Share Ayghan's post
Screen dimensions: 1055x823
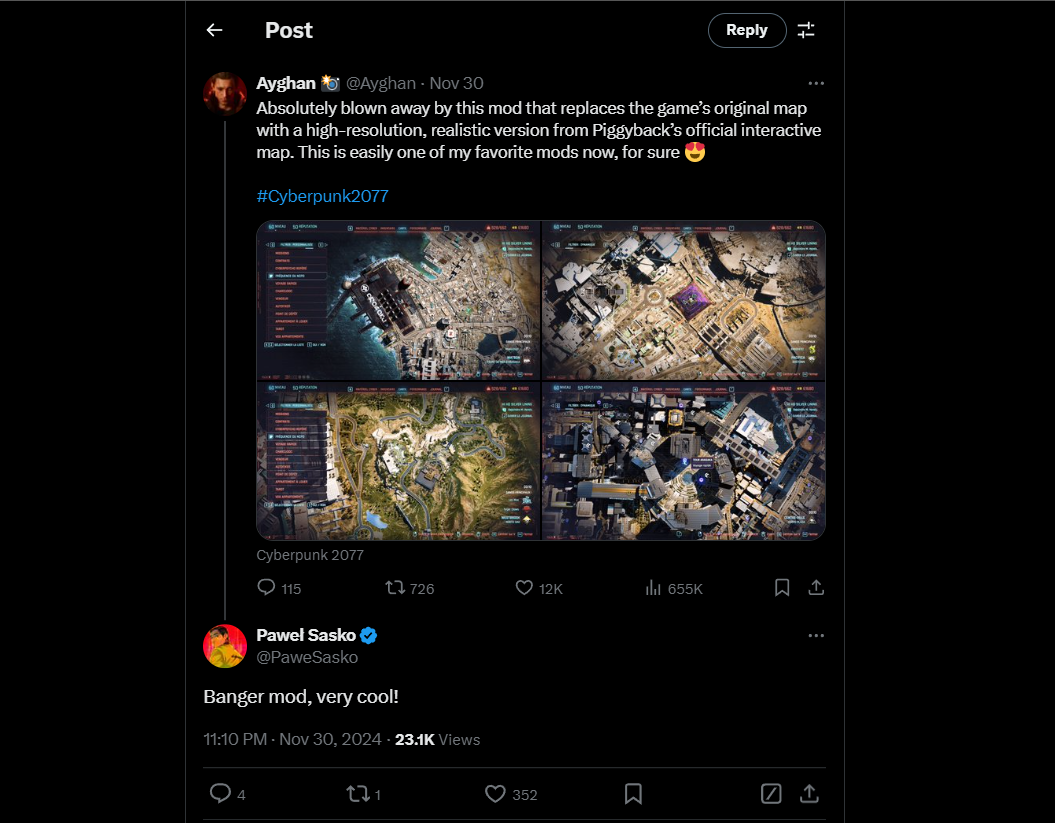coord(816,588)
